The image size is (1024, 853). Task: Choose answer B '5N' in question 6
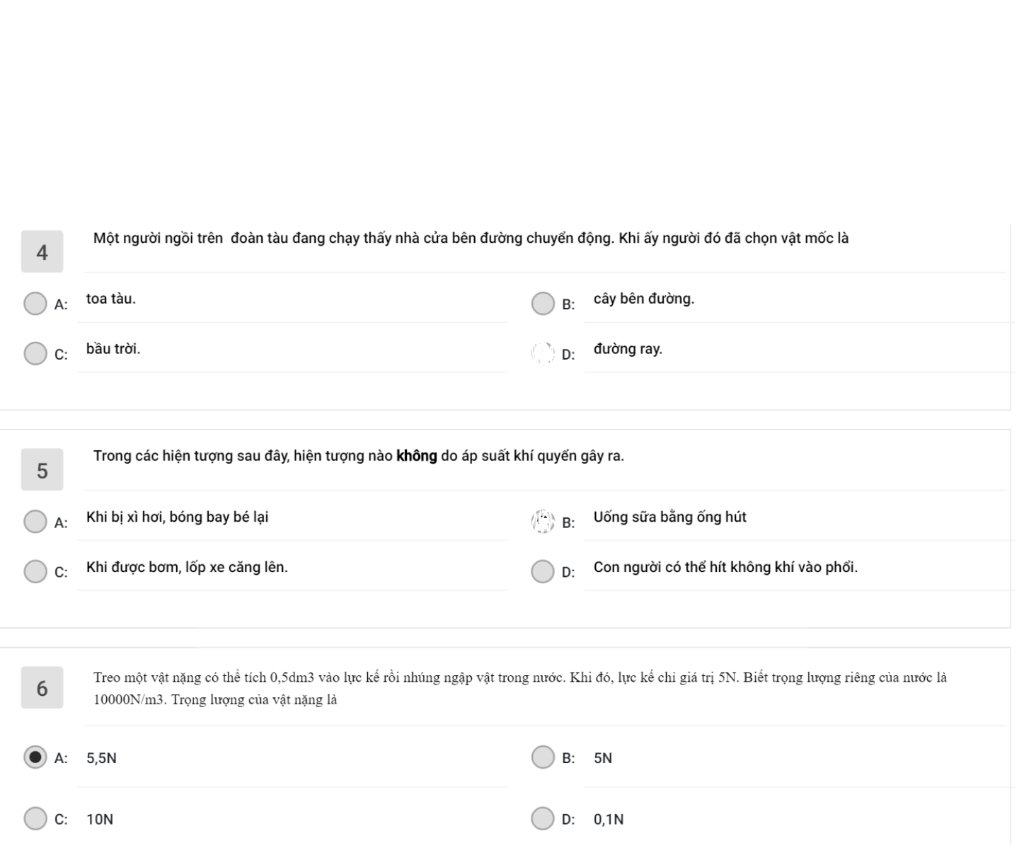543,758
